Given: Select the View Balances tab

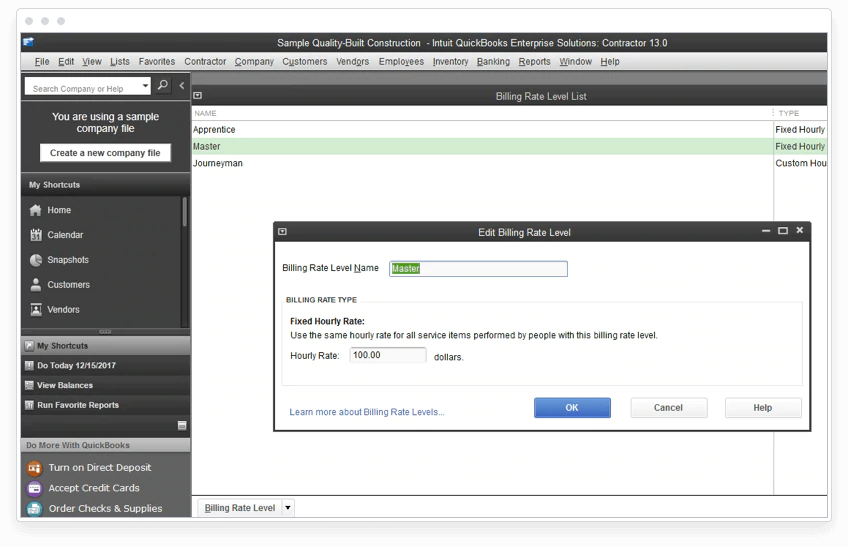Looking at the screenshot, I should pos(105,385).
